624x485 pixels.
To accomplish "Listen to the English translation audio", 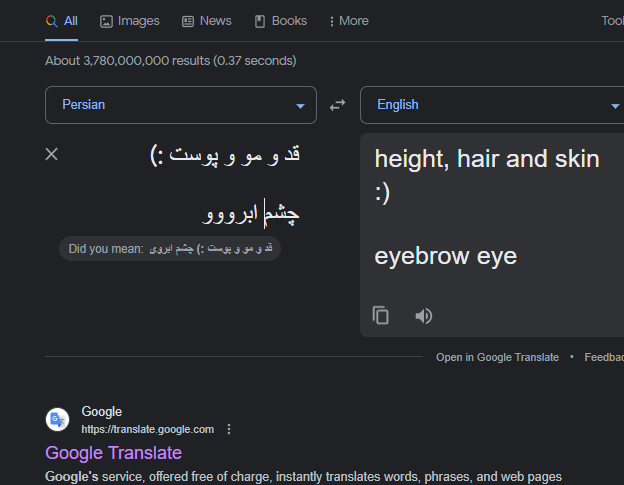I will tap(423, 316).
